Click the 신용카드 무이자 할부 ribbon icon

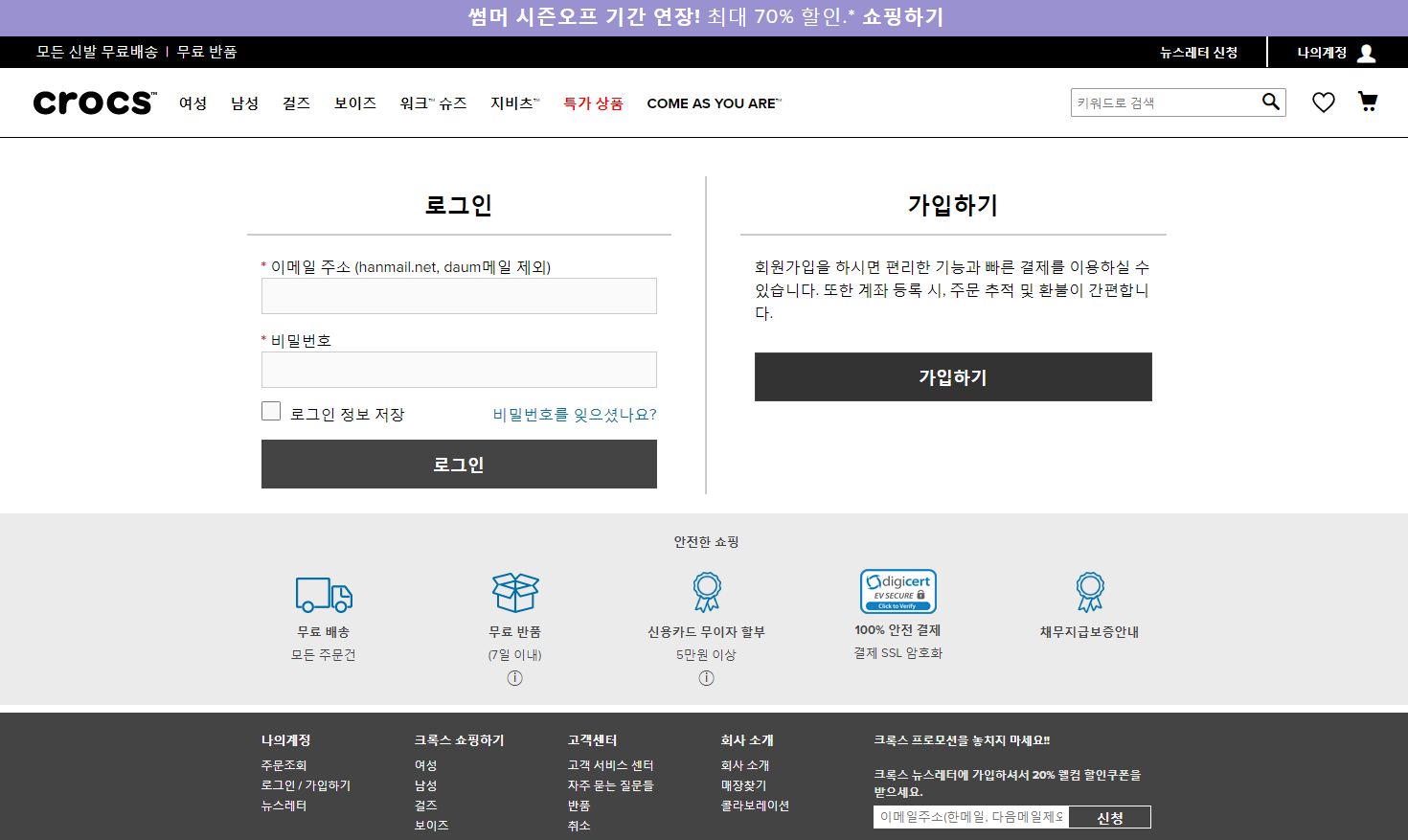click(707, 592)
